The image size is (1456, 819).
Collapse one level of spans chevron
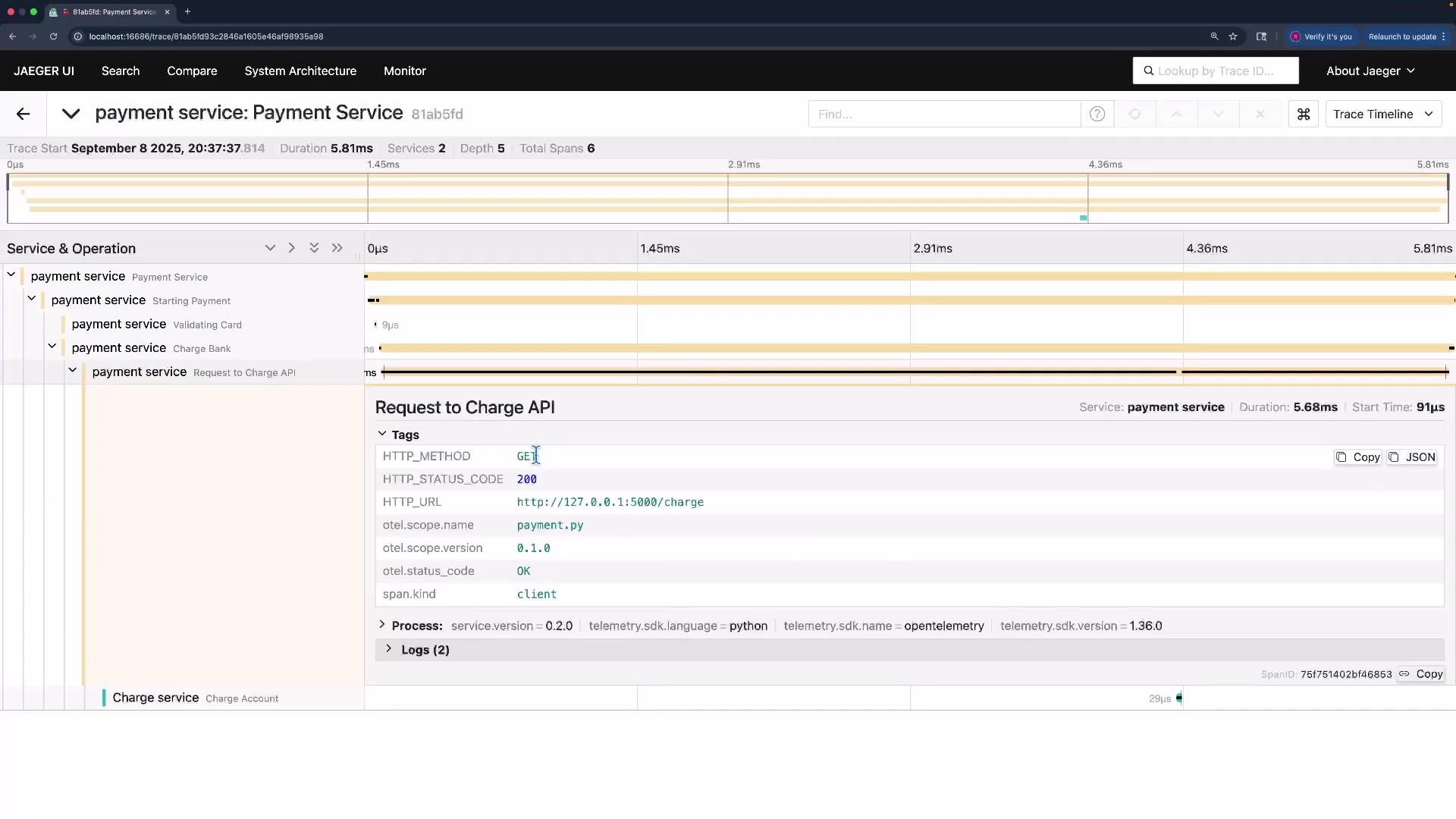pyautogui.click(x=292, y=248)
